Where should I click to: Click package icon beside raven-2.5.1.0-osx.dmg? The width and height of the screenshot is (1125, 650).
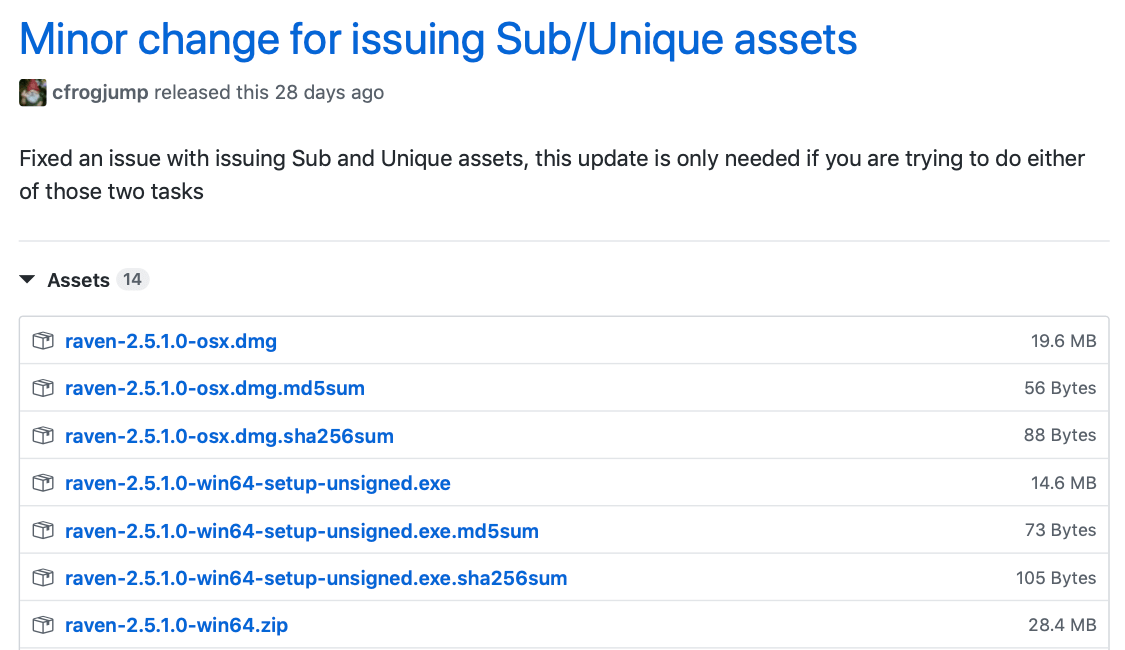coord(42,341)
